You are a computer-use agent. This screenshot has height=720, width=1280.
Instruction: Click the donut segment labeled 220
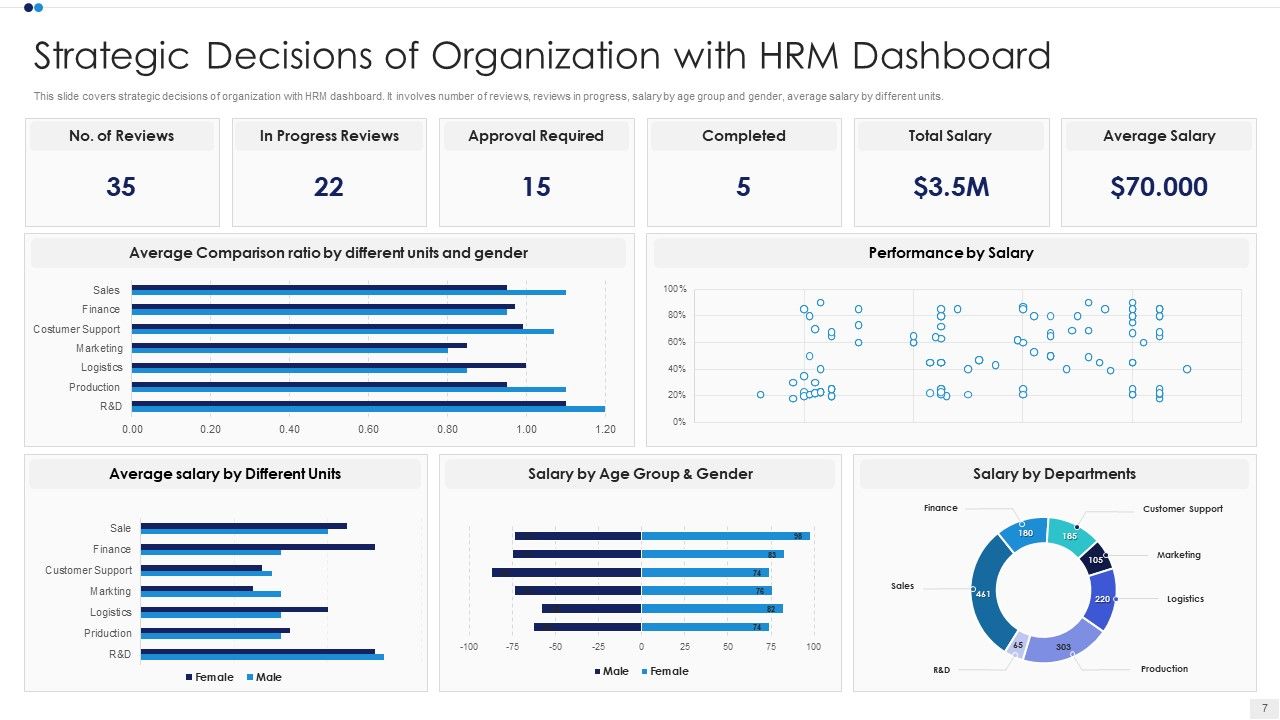click(x=1103, y=599)
